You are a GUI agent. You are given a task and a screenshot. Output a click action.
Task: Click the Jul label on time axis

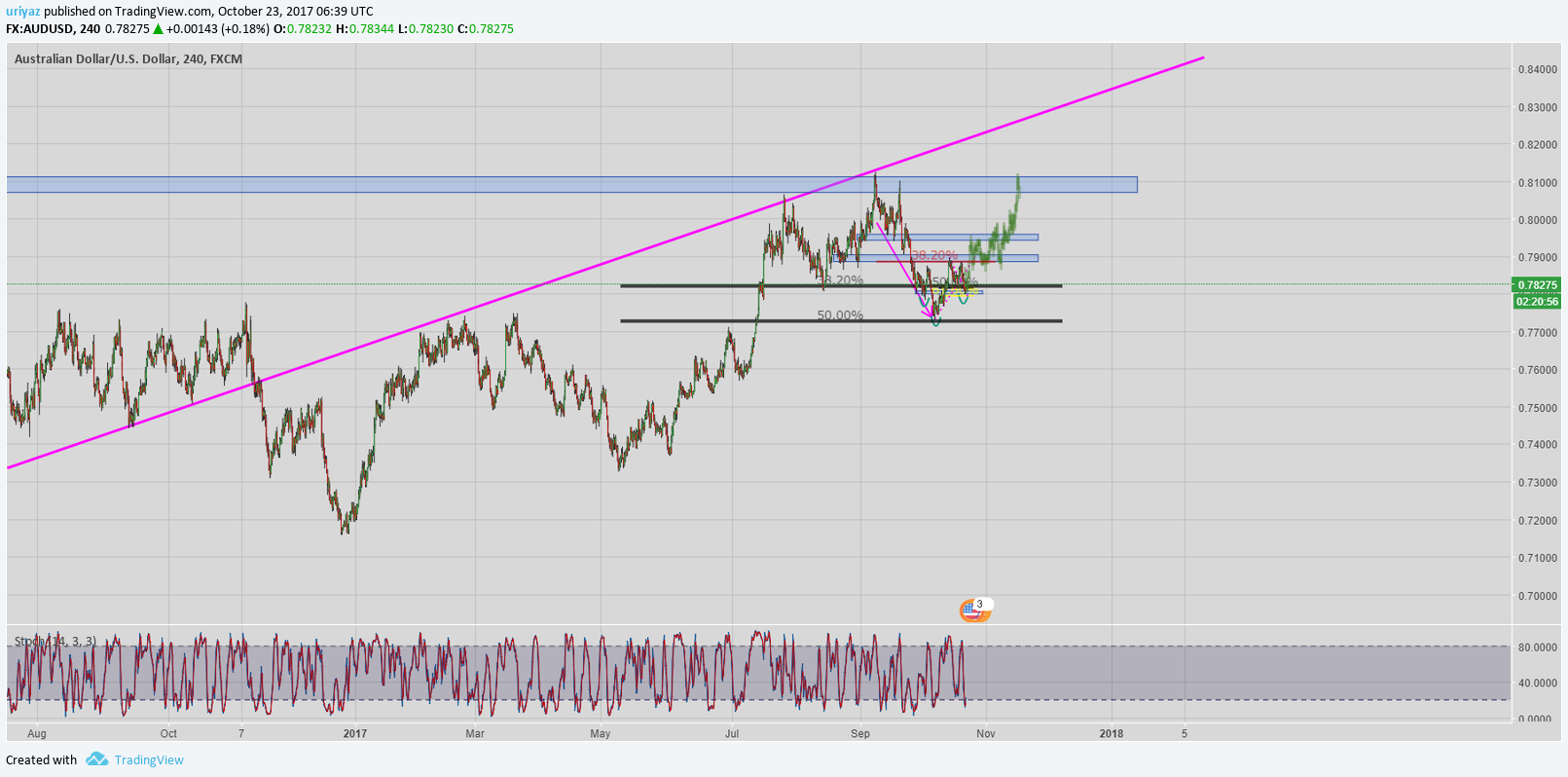(x=731, y=734)
